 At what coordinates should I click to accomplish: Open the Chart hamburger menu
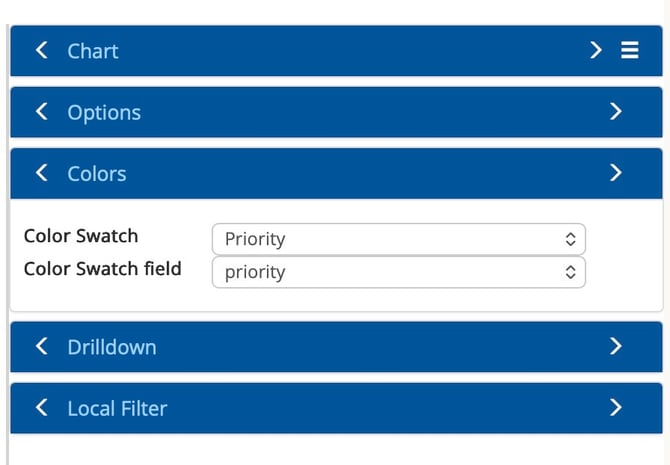(x=630, y=51)
